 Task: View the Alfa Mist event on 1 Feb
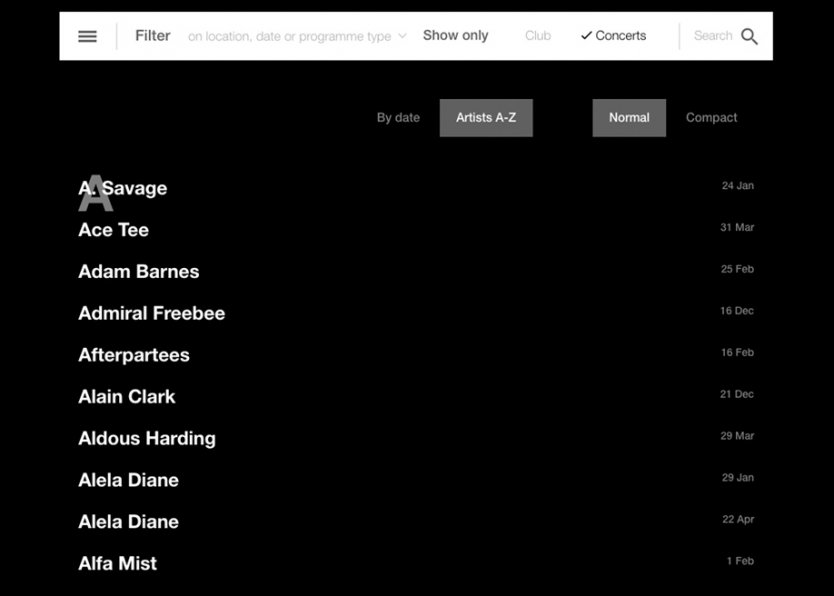(117, 563)
